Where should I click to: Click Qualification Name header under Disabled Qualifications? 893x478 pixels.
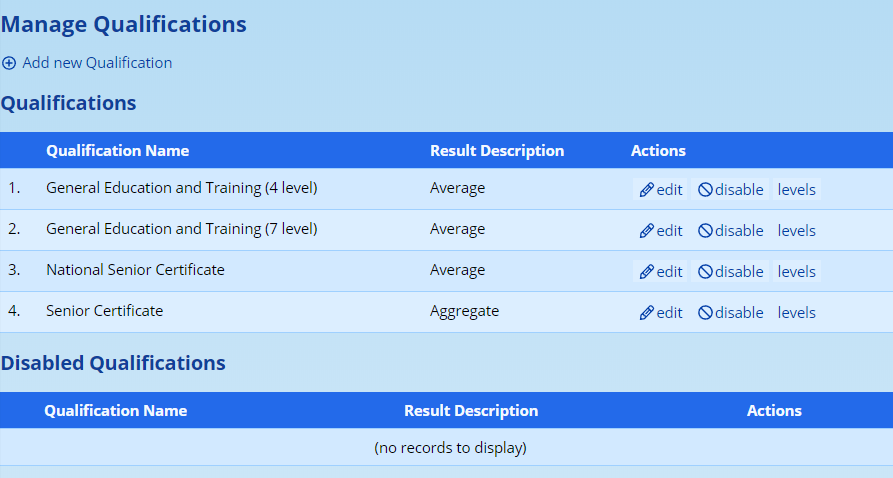[115, 411]
